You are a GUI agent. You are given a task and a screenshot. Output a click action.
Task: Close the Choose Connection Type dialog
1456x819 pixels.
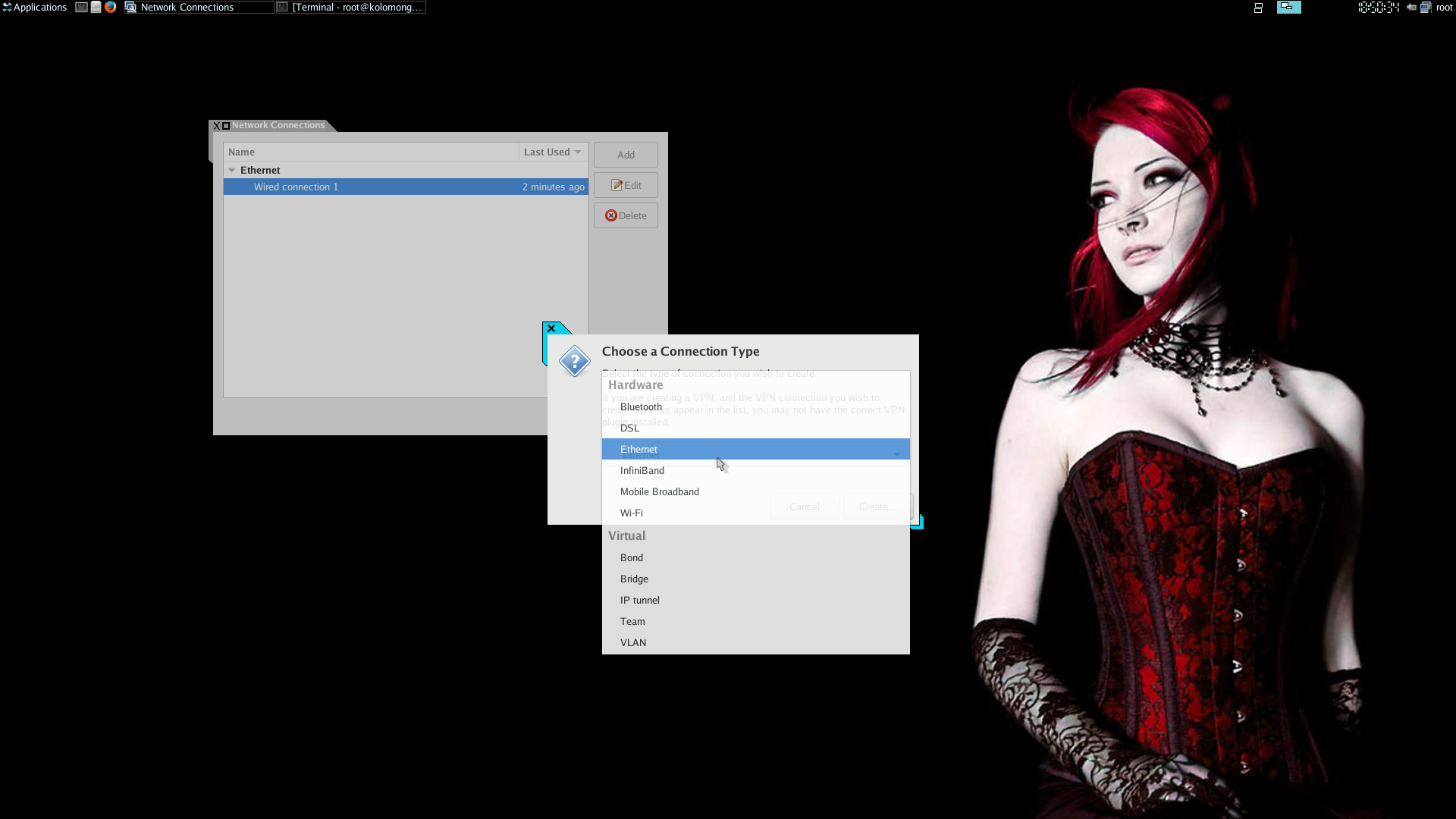[551, 328]
